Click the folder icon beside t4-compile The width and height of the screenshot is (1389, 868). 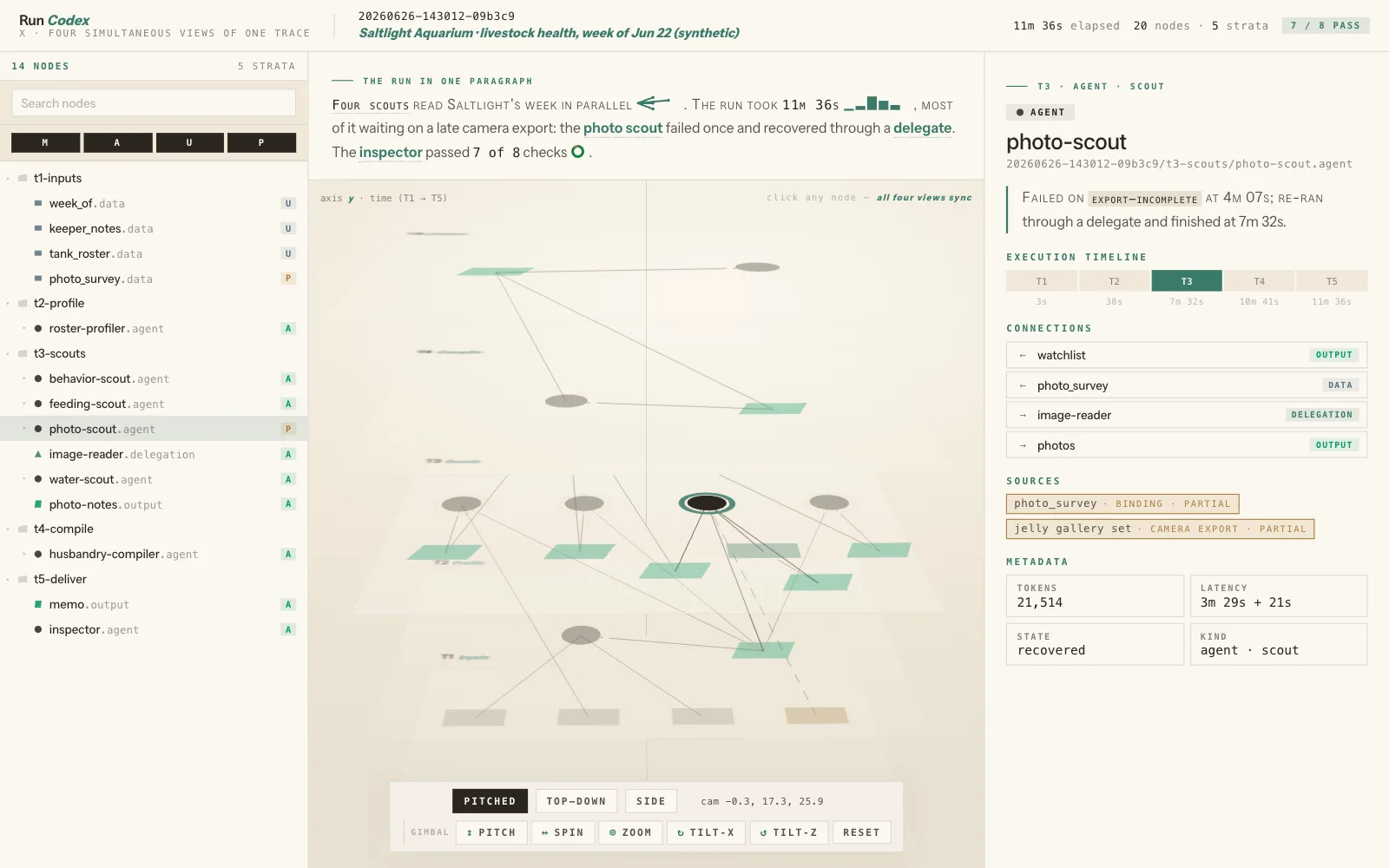(x=23, y=529)
